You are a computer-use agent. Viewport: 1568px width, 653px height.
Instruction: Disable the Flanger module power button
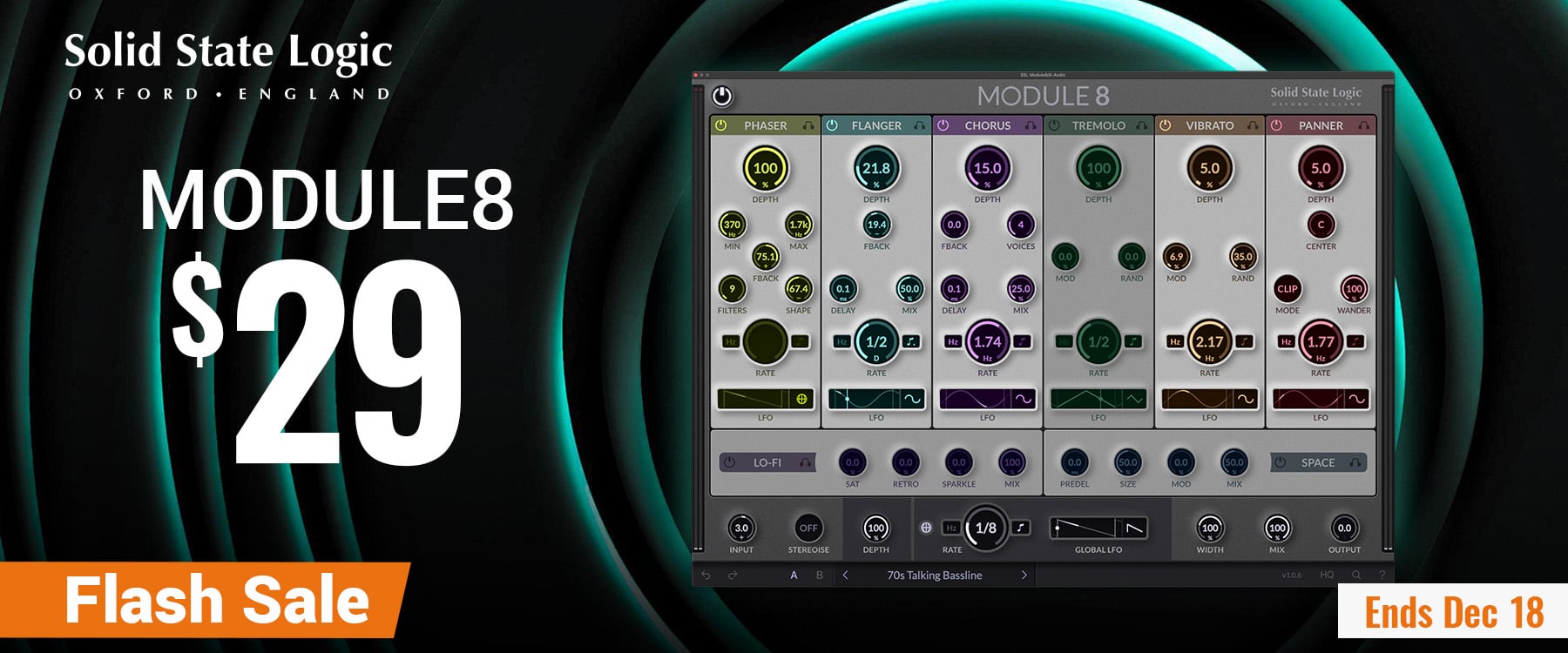click(x=832, y=125)
